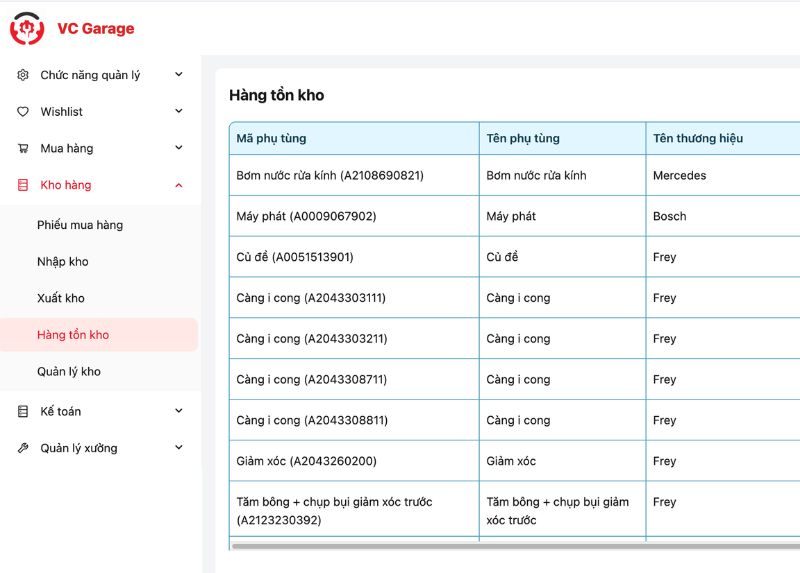Click the shopping cart icon for Mua hàng
Viewport: 800px width, 573px height.
point(23,149)
